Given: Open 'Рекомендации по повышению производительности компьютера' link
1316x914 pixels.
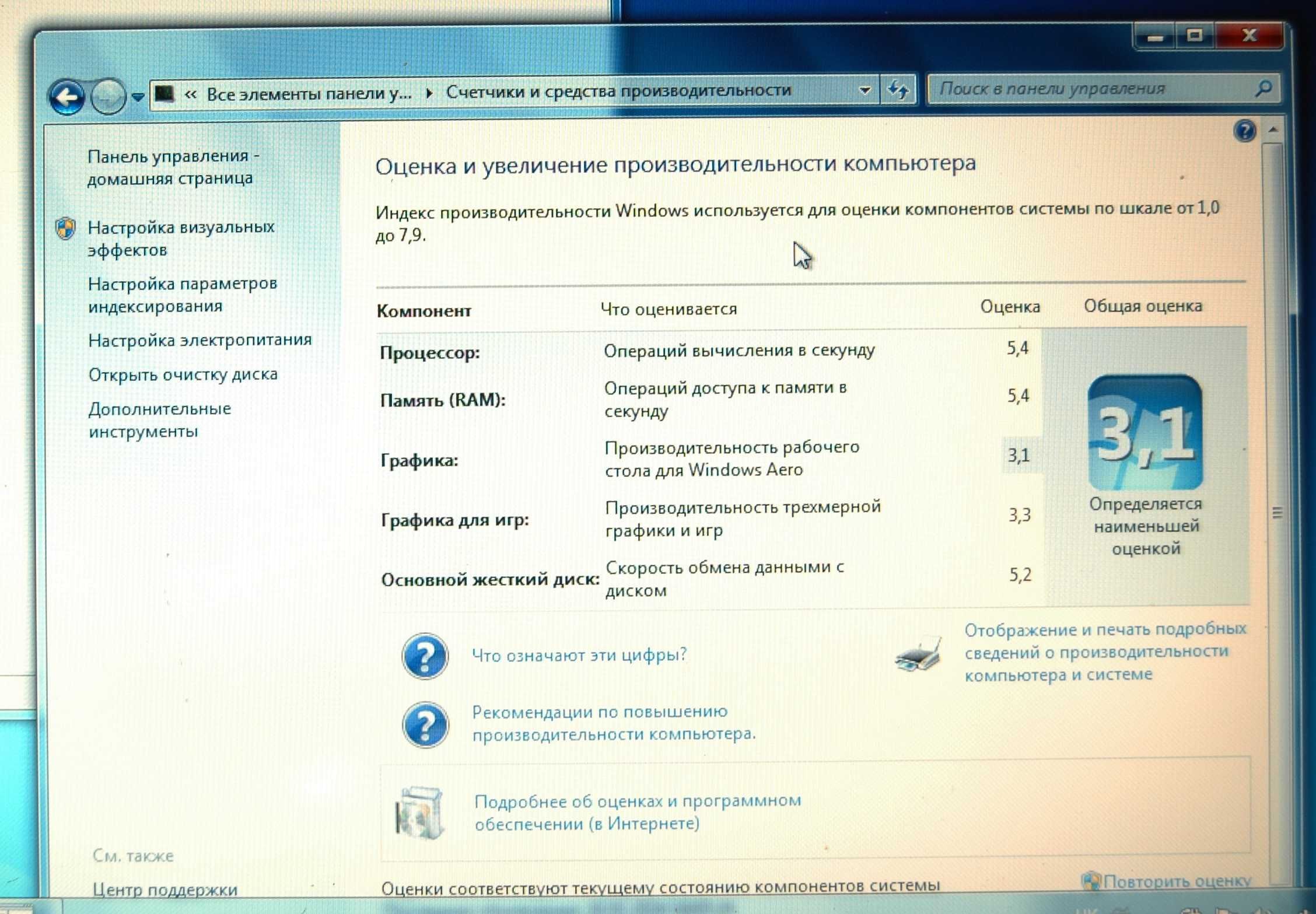Looking at the screenshot, I should pos(614,723).
